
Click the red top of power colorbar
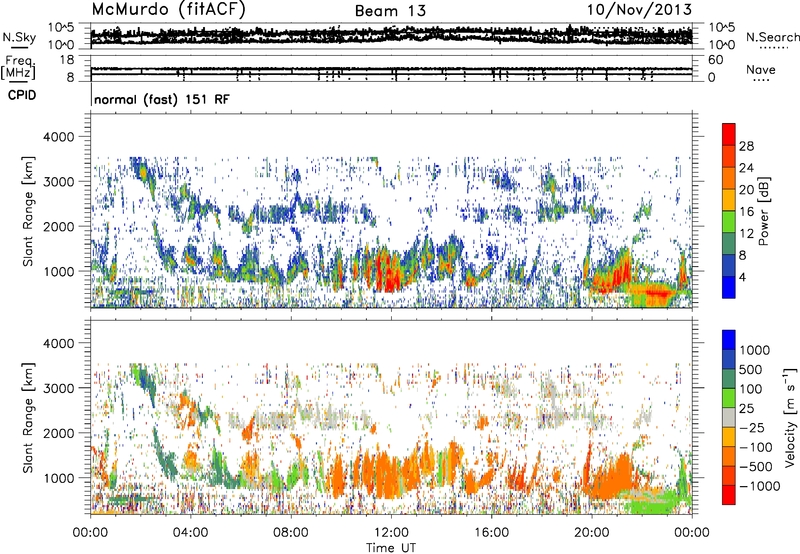(729, 134)
